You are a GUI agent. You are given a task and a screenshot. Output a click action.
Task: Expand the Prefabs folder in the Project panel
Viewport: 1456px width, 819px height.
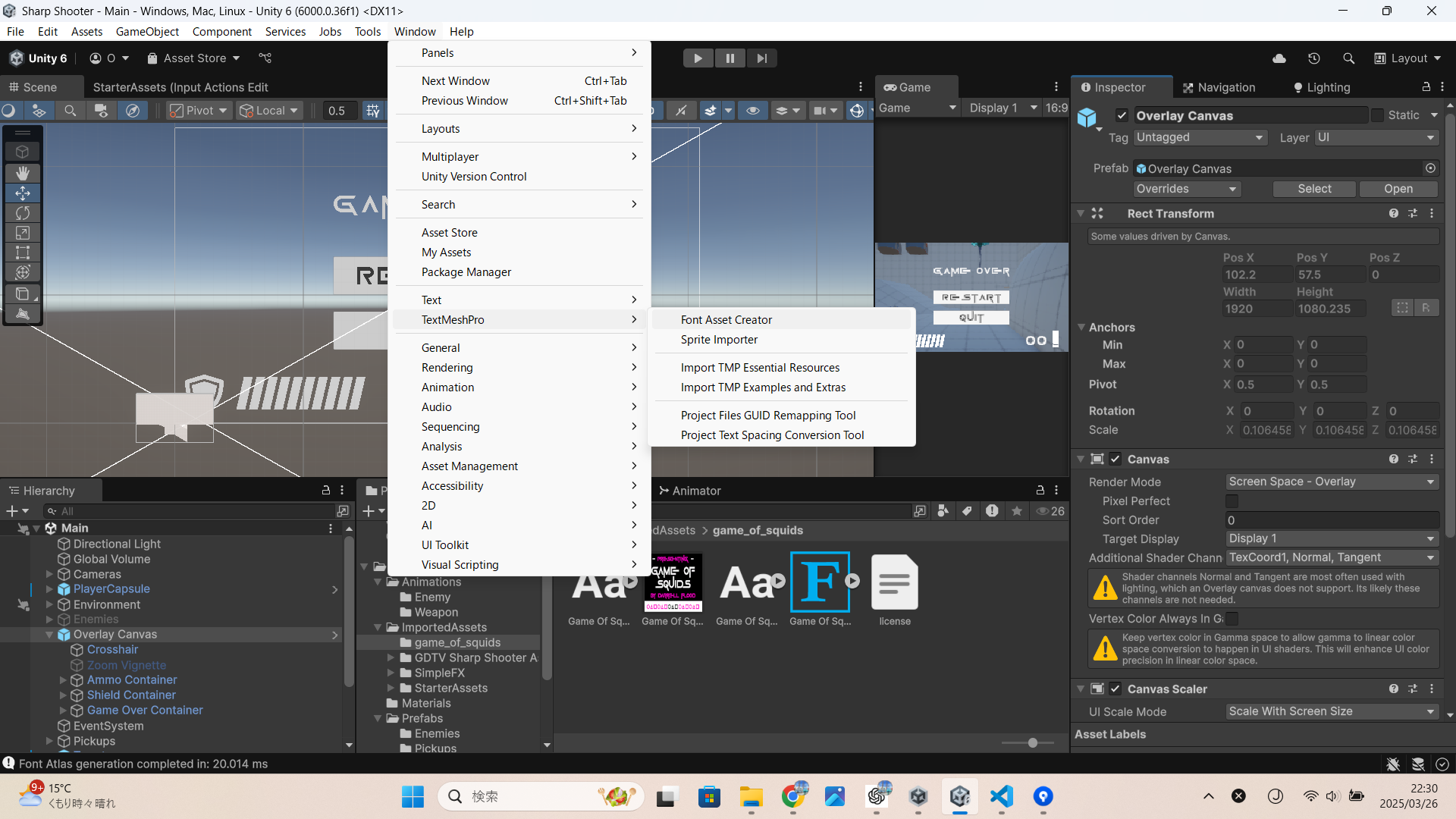pos(378,718)
